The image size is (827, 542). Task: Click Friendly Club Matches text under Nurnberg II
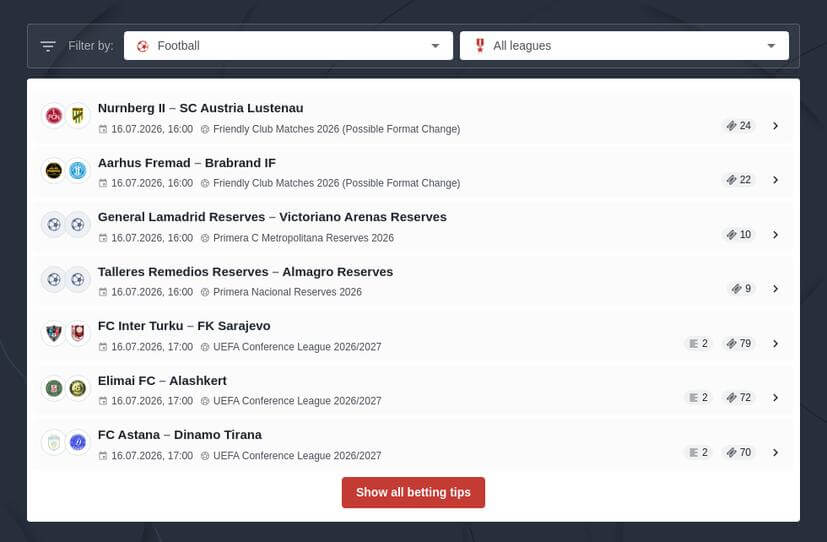(x=336, y=129)
